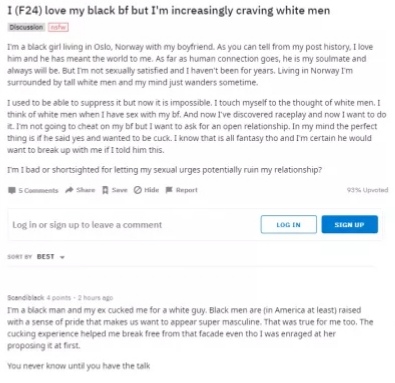Open the Scandiblack user profile link

pos(26,298)
